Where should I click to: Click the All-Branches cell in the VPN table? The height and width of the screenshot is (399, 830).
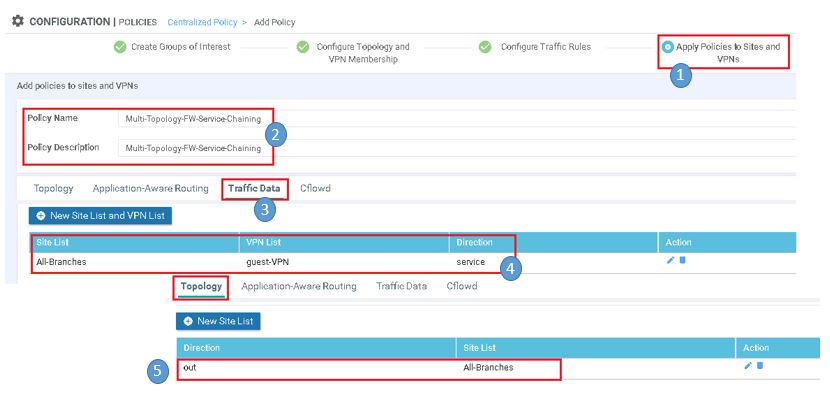[x=61, y=262]
